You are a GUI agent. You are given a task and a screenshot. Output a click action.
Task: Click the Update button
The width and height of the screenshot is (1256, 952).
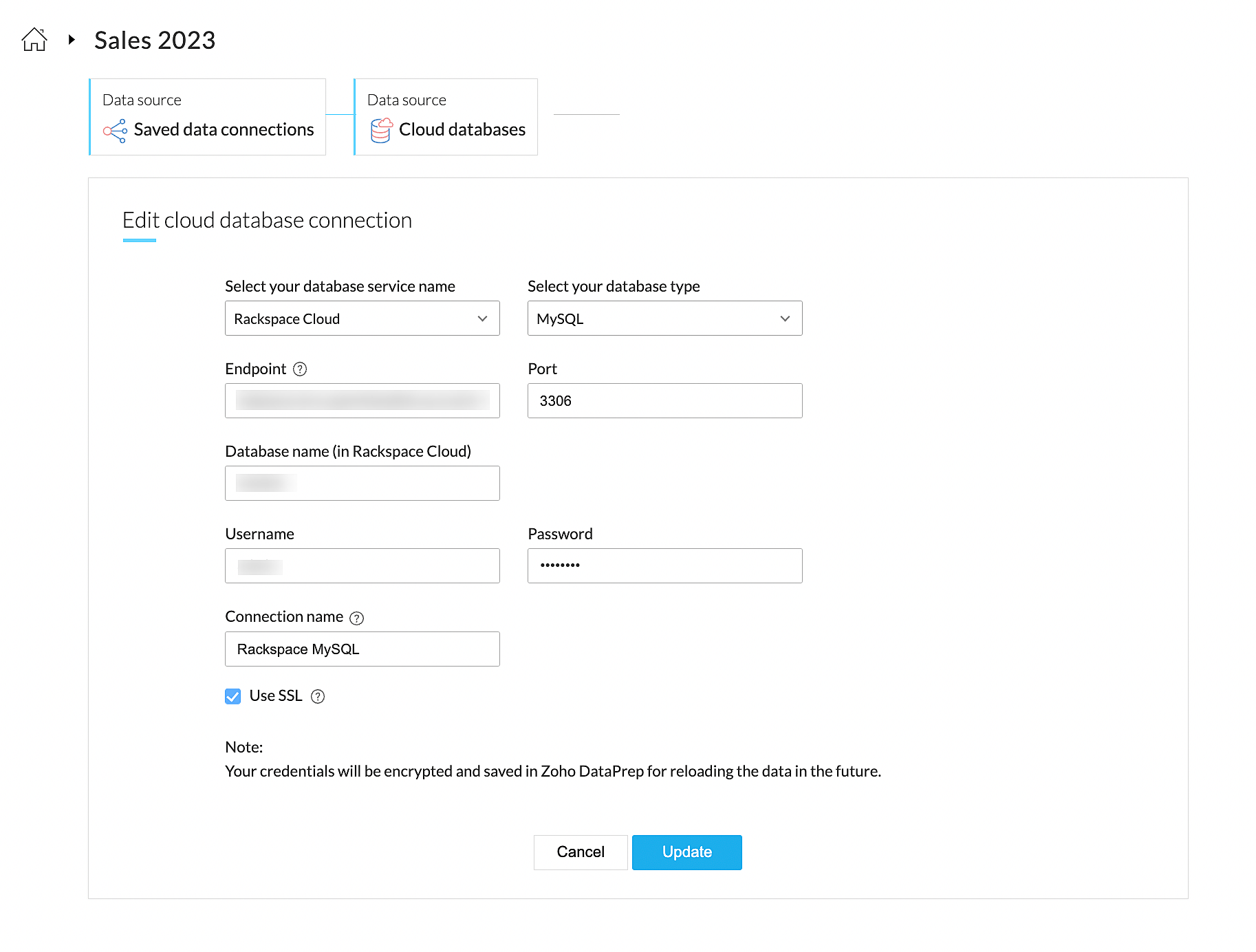tap(686, 852)
